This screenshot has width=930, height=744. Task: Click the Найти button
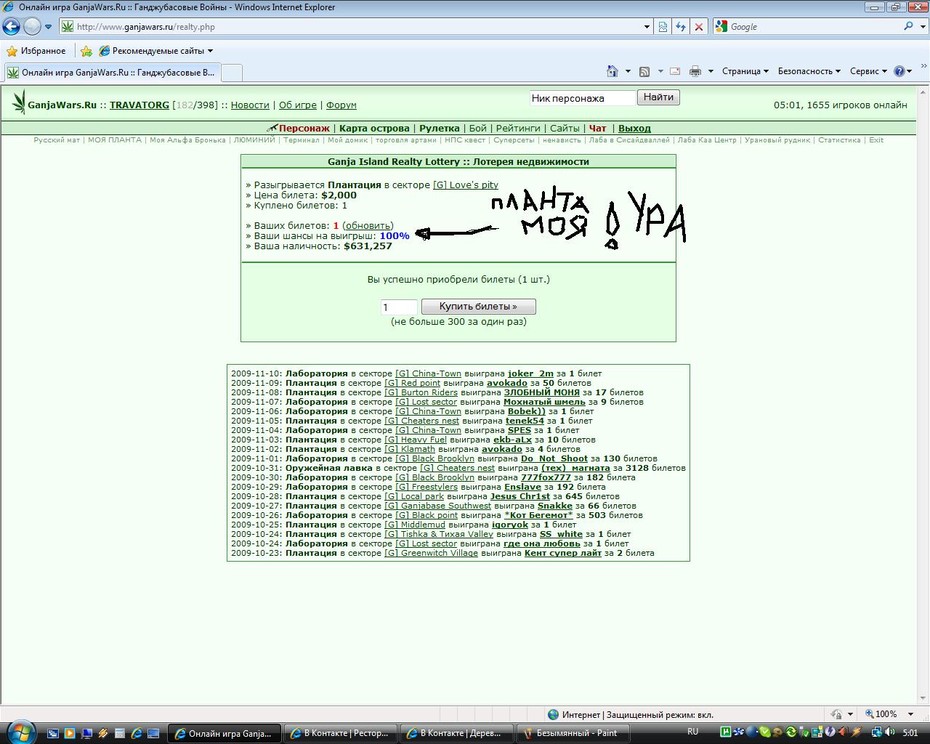tap(658, 97)
